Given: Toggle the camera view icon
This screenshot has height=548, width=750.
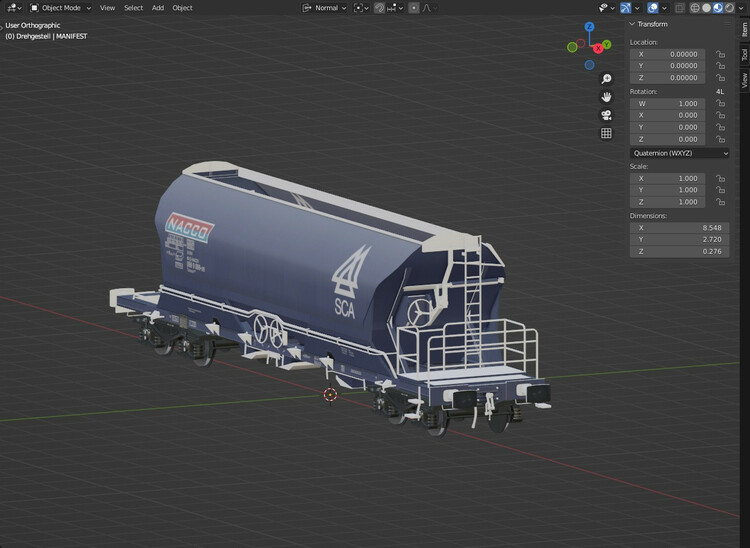Looking at the screenshot, I should (x=606, y=115).
